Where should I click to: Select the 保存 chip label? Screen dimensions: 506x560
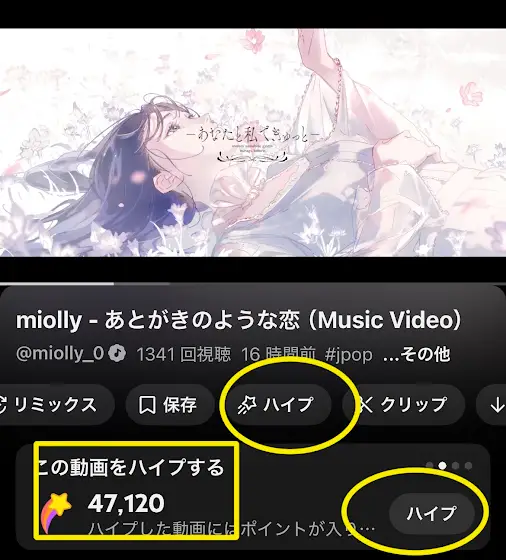pyautogui.click(x=180, y=405)
